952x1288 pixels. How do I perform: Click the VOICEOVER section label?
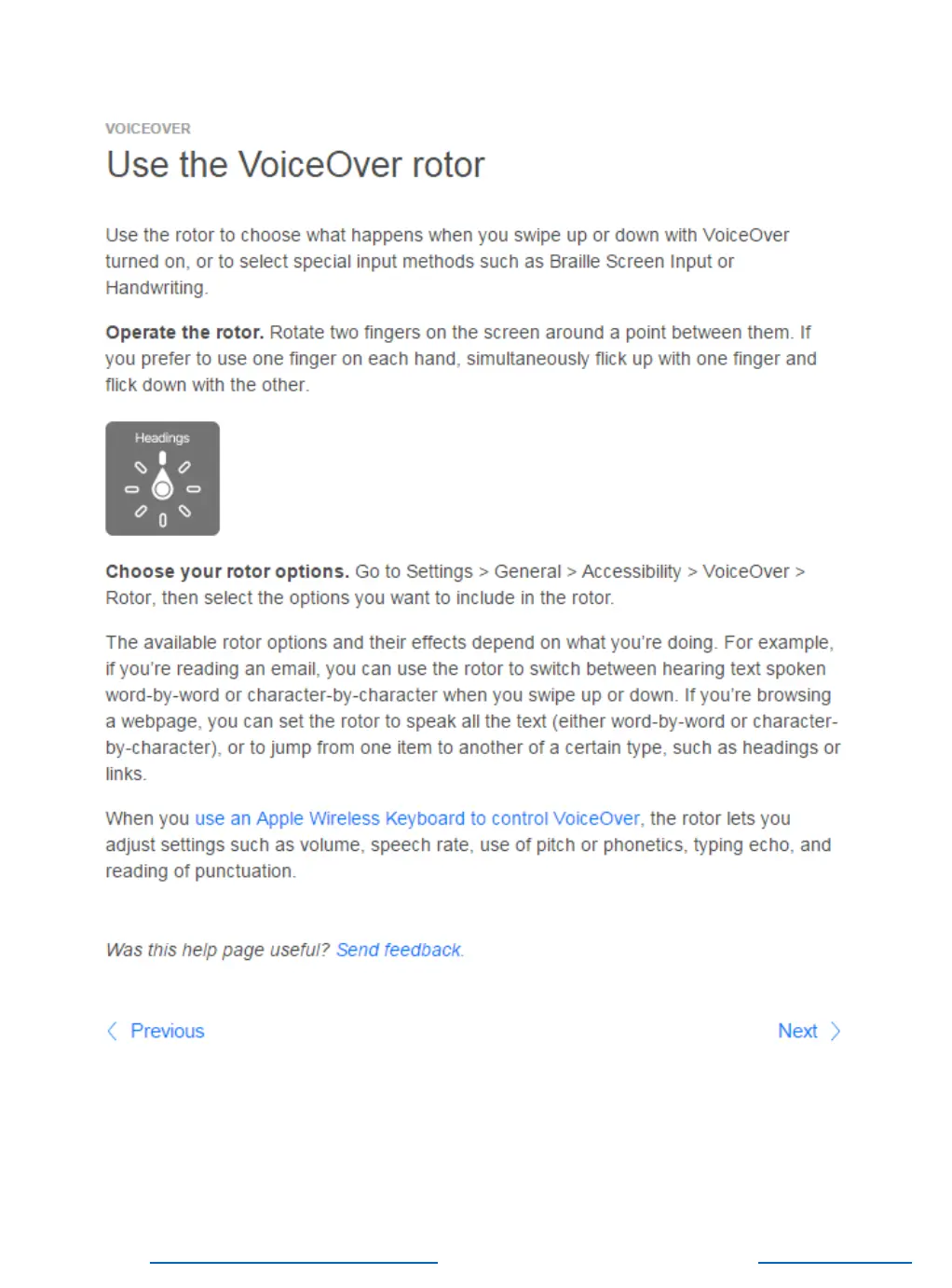pyautogui.click(x=148, y=129)
